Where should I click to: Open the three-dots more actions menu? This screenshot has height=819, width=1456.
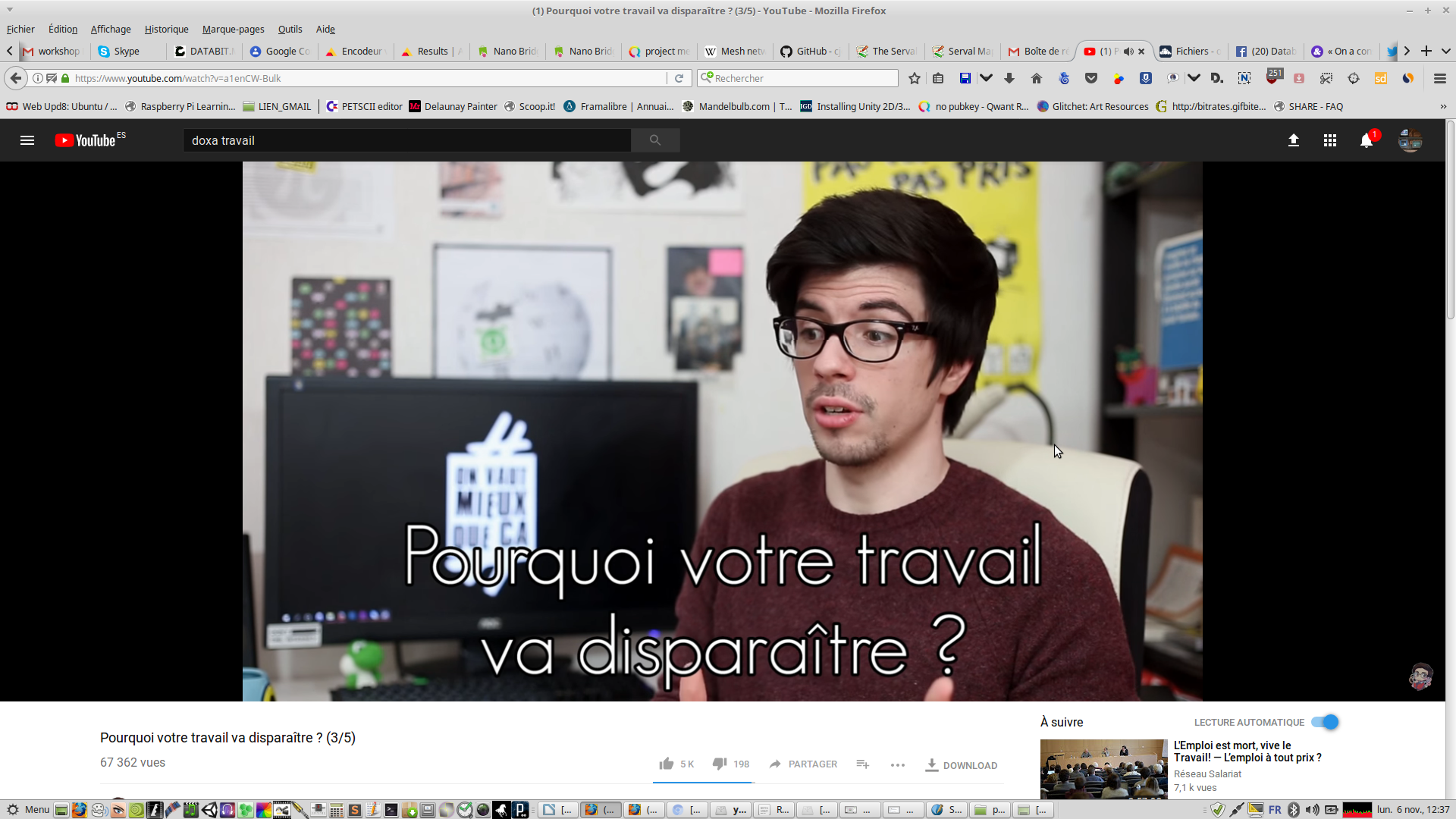coord(898,764)
